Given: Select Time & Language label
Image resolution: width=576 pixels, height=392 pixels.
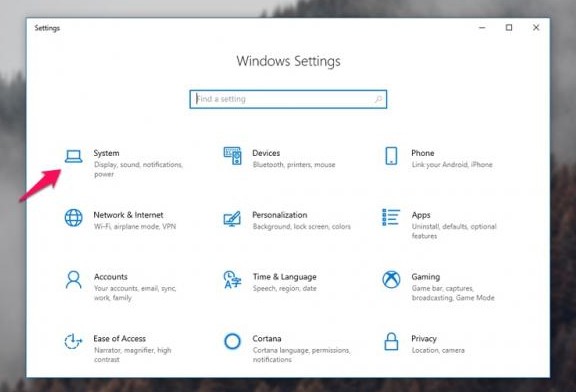Looking at the screenshot, I should pyautogui.click(x=284, y=277).
